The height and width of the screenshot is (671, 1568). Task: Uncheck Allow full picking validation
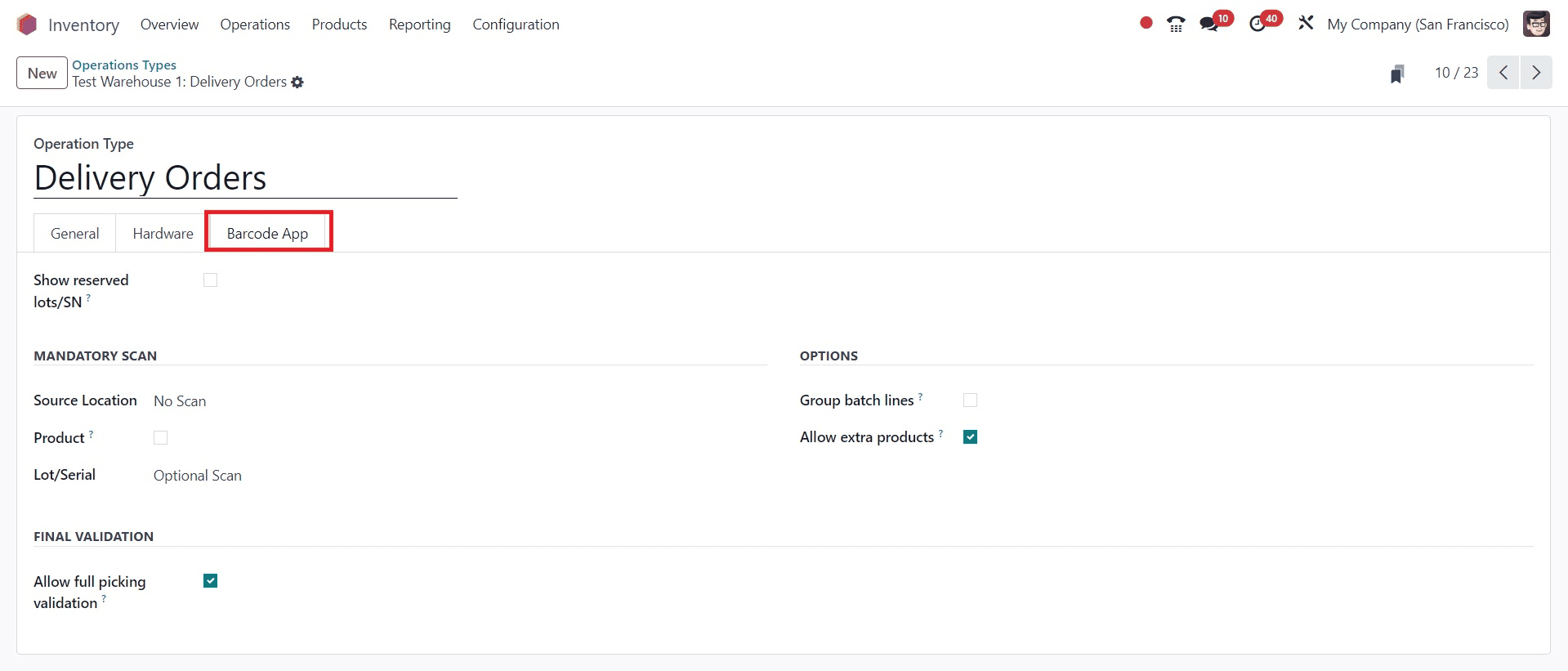(x=210, y=581)
